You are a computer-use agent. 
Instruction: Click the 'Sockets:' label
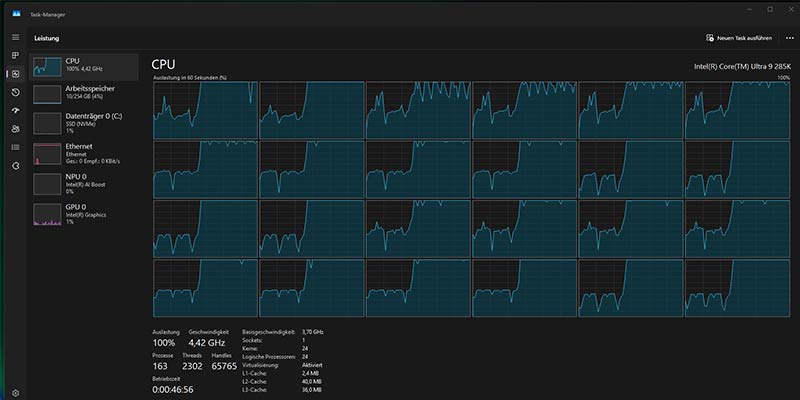click(x=253, y=340)
